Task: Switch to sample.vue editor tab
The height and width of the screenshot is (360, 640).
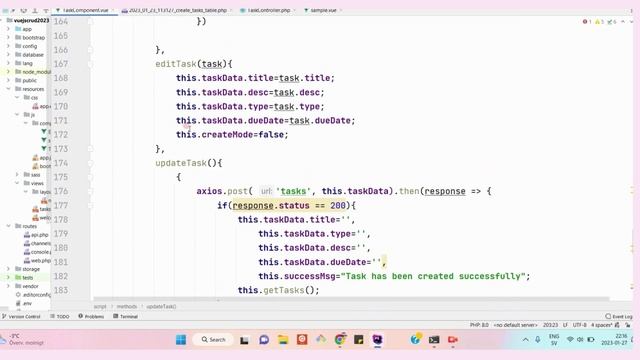Action: 322,10
